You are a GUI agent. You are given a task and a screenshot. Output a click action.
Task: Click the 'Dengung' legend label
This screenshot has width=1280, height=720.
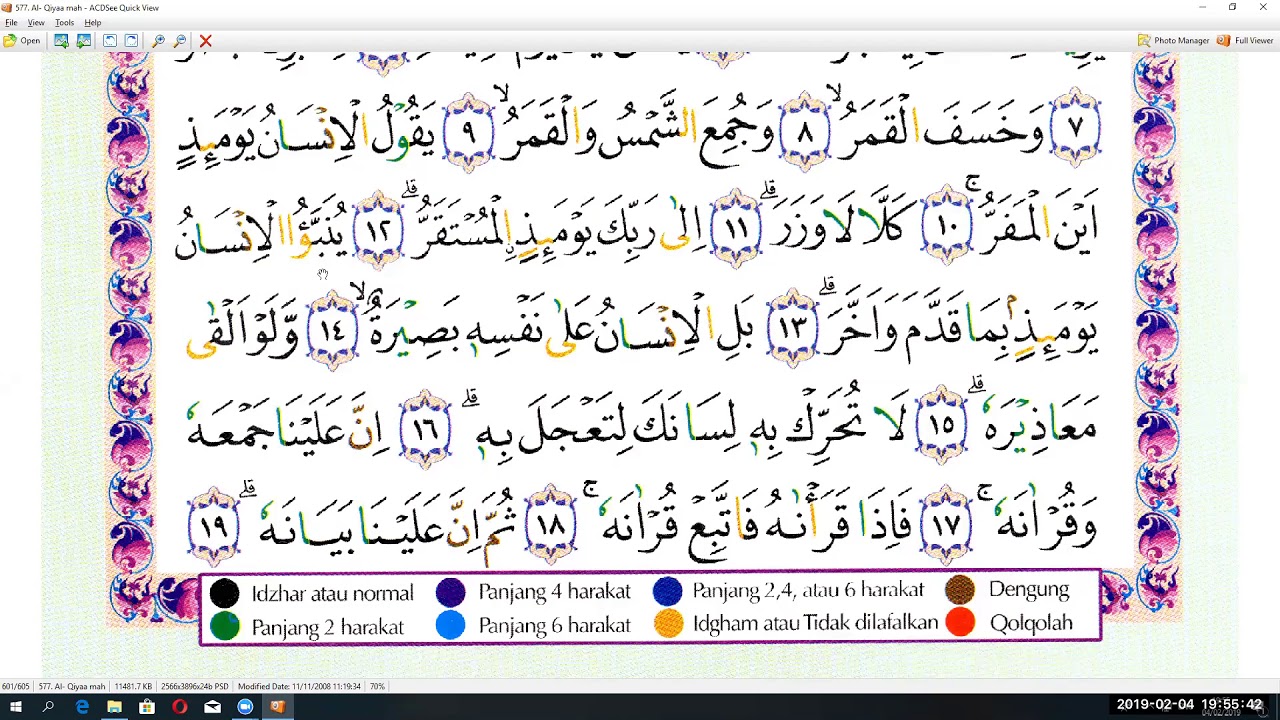[x=1029, y=589]
